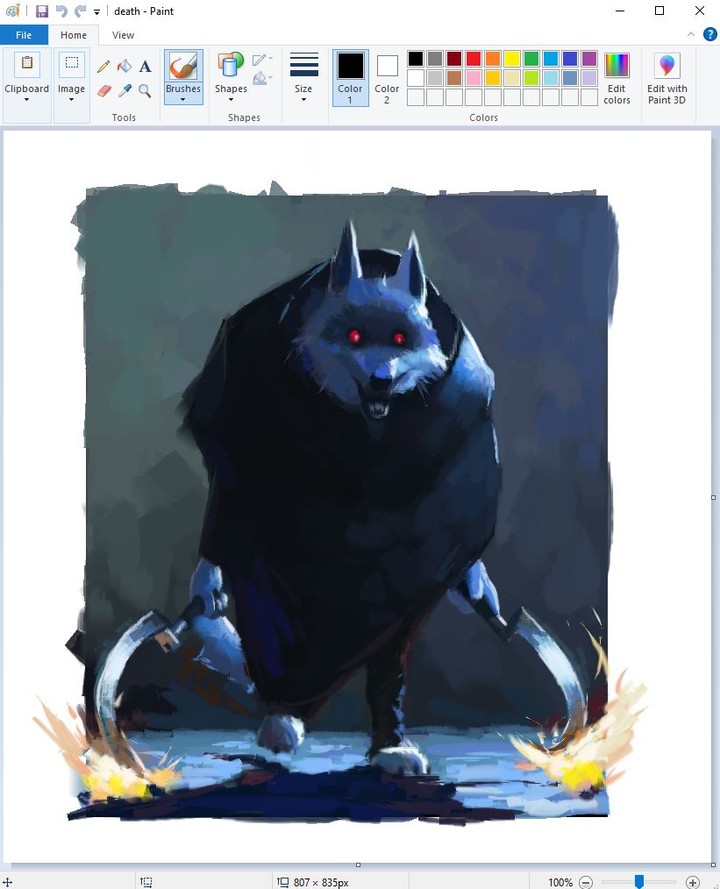Select the Text tool
720x889 pixels.
pos(145,66)
